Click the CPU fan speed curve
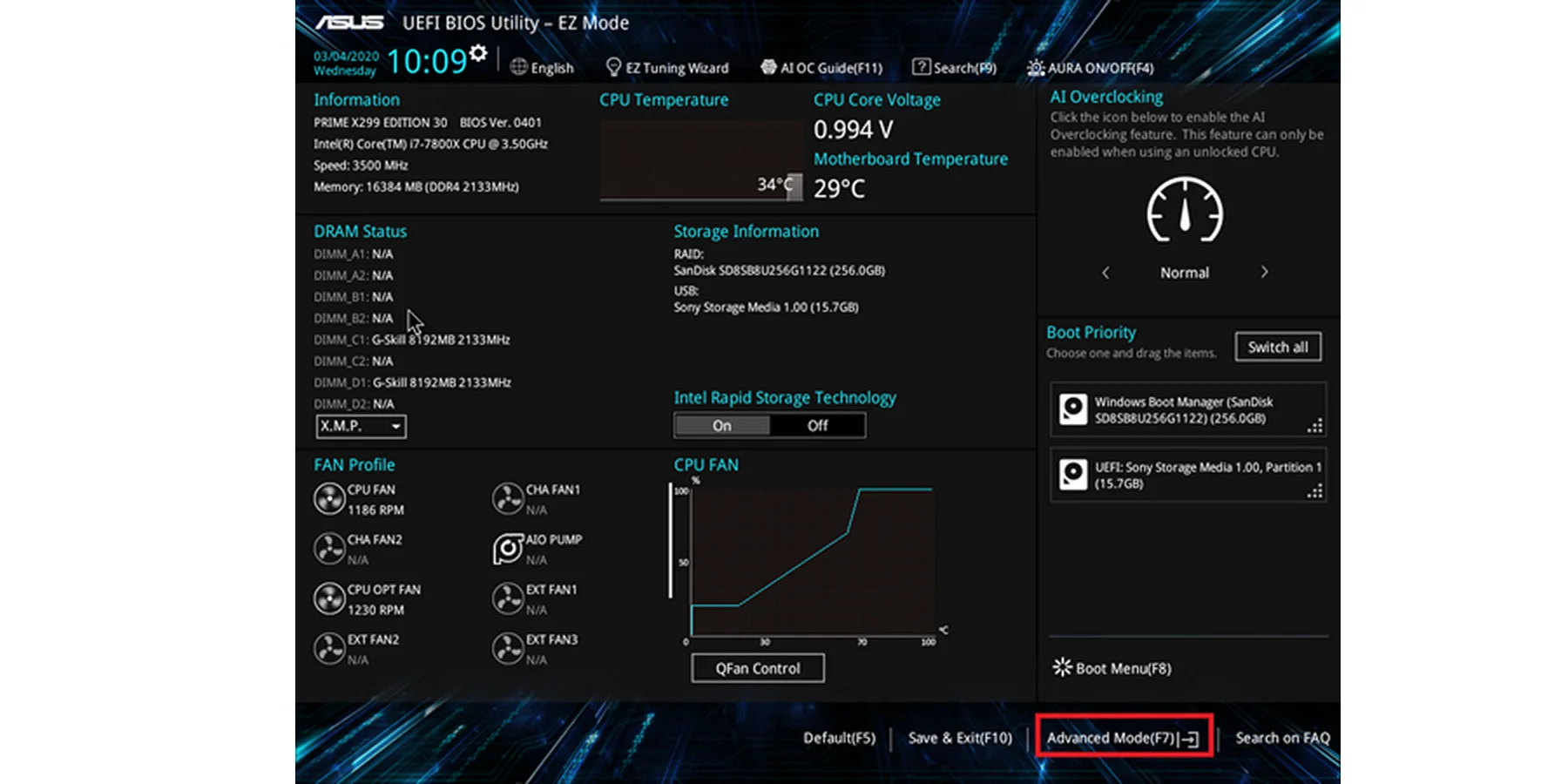This screenshot has height=784, width=1568. 810,558
